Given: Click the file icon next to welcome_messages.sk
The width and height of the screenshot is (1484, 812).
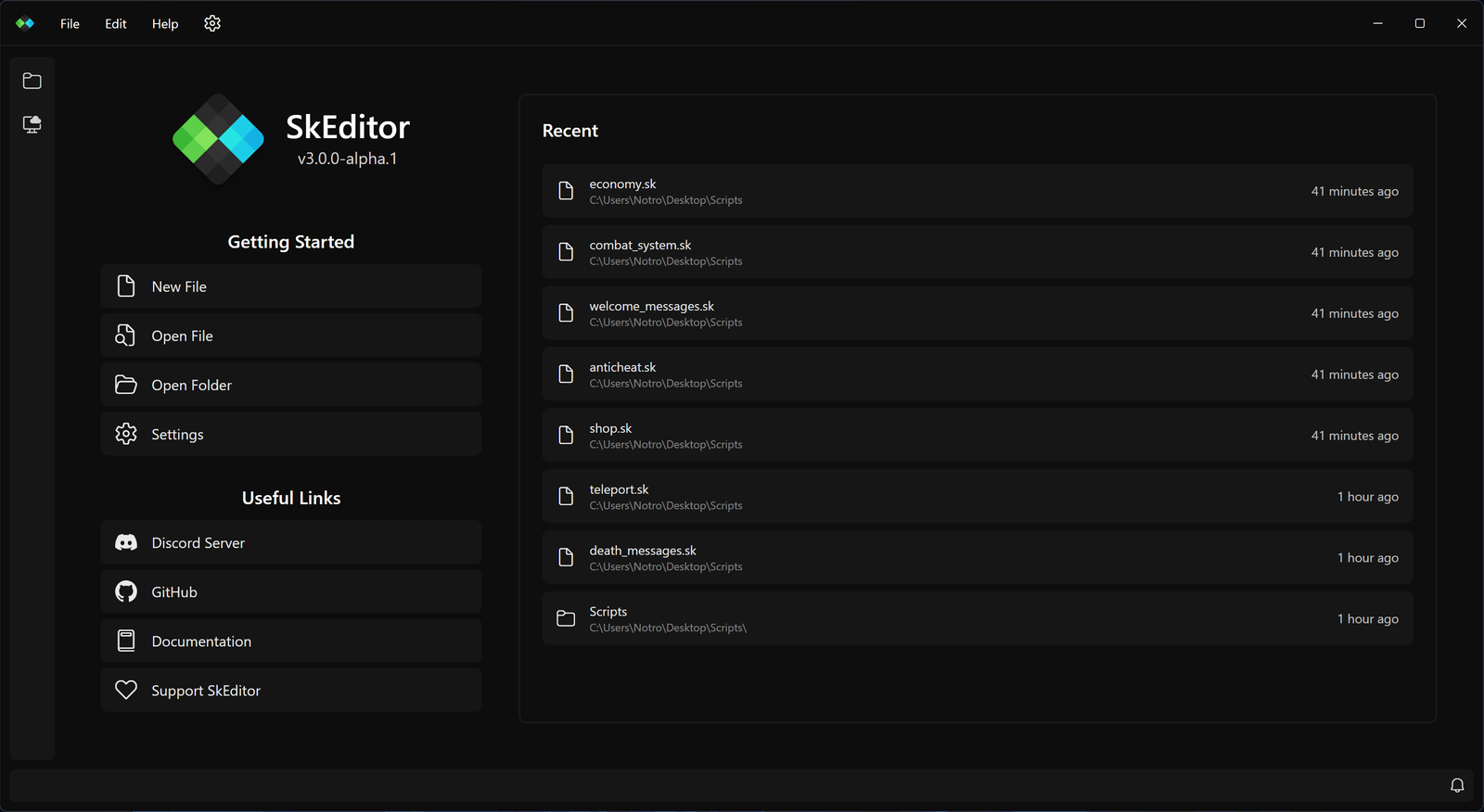Looking at the screenshot, I should pos(566,313).
